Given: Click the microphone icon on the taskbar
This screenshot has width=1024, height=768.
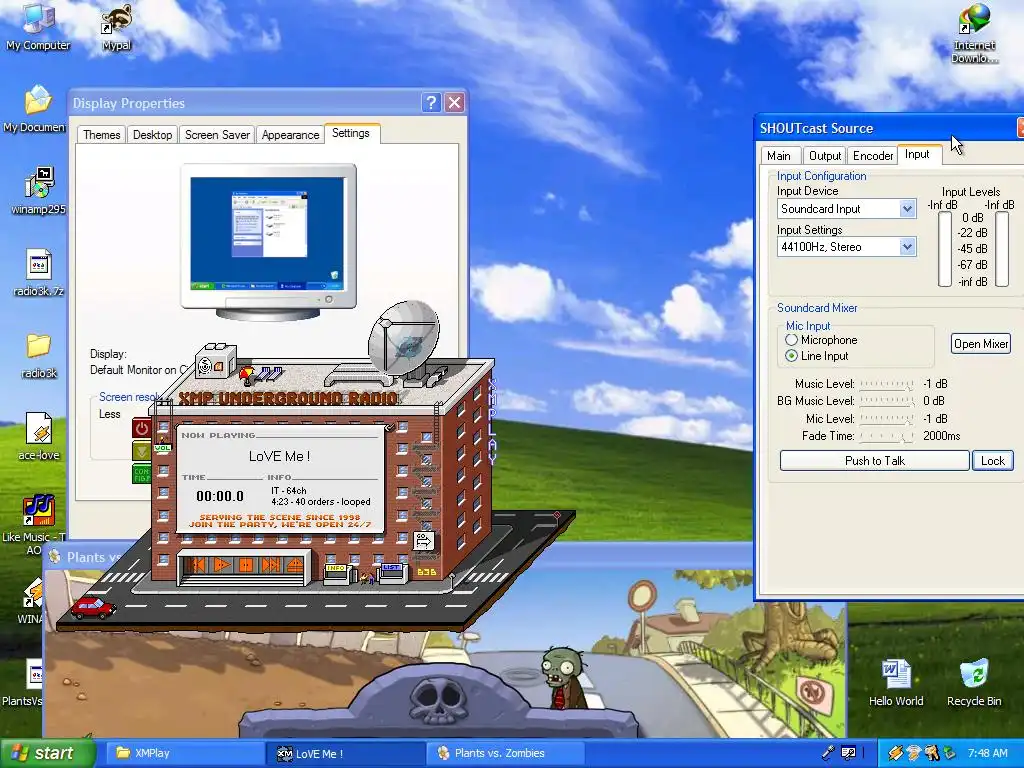Looking at the screenshot, I should (828, 753).
